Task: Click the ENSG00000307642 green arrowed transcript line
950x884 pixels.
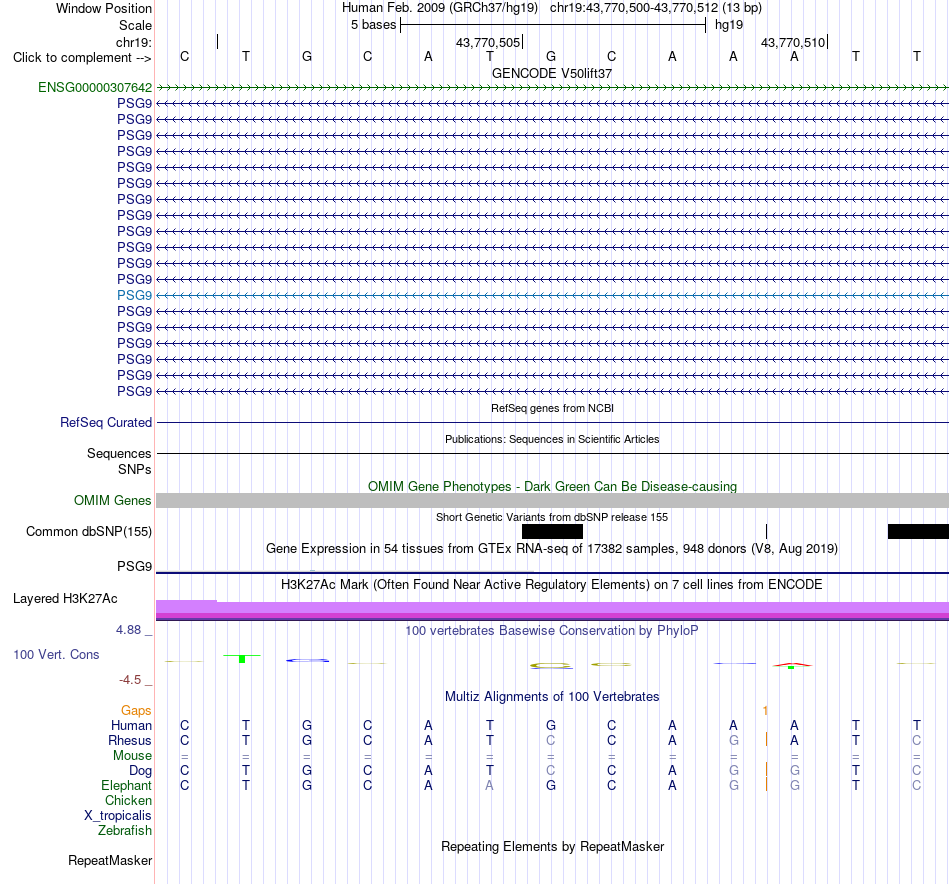Action: (552, 87)
